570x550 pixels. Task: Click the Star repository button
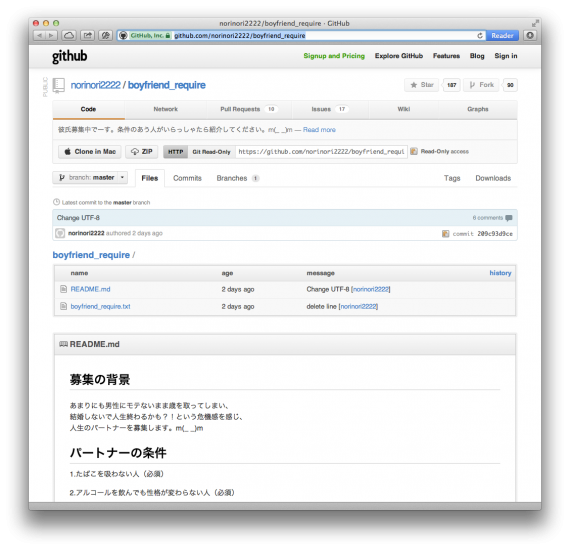[422, 85]
